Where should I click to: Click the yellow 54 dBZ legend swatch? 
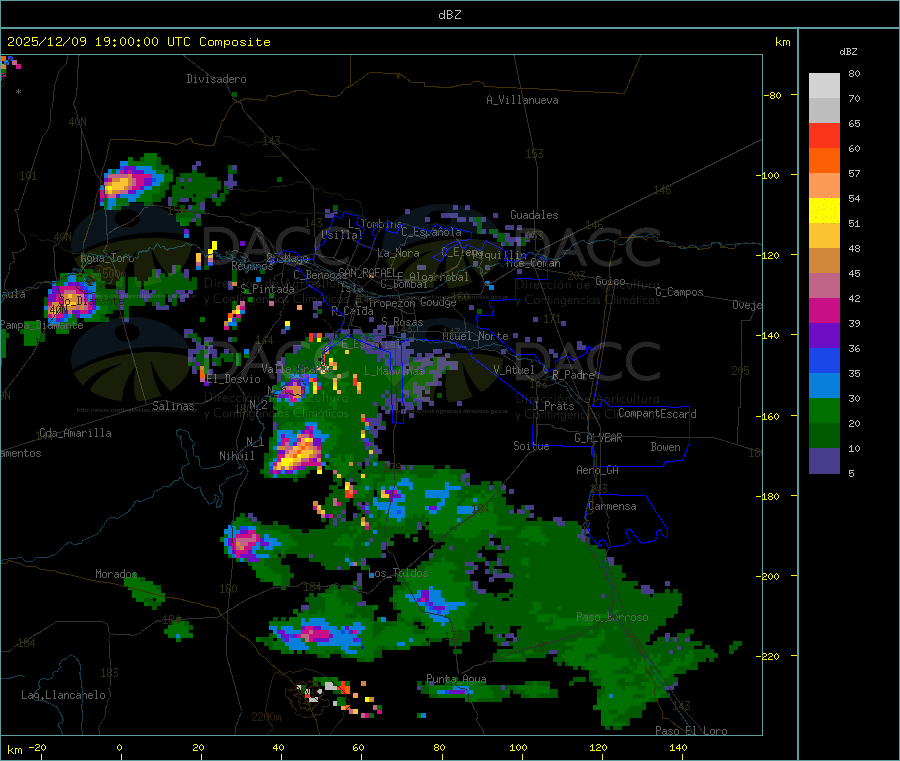click(824, 211)
